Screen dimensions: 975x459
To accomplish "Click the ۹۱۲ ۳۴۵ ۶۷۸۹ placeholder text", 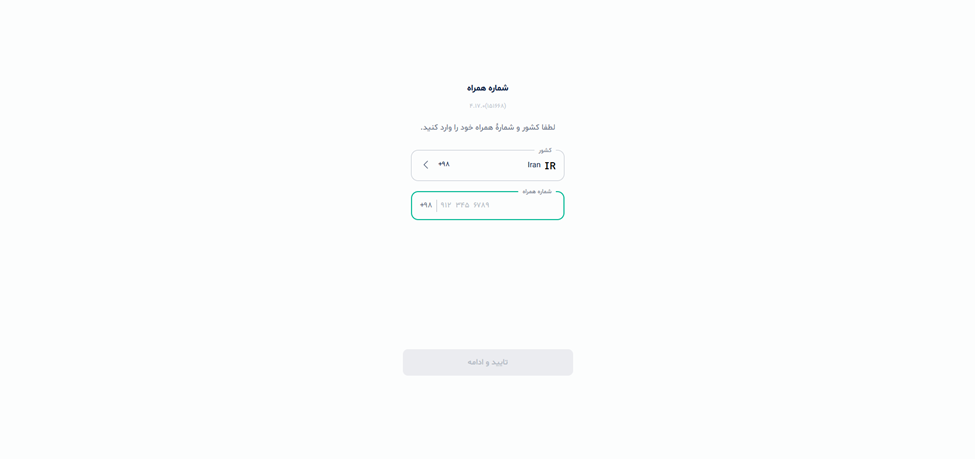I will pyautogui.click(x=465, y=206).
